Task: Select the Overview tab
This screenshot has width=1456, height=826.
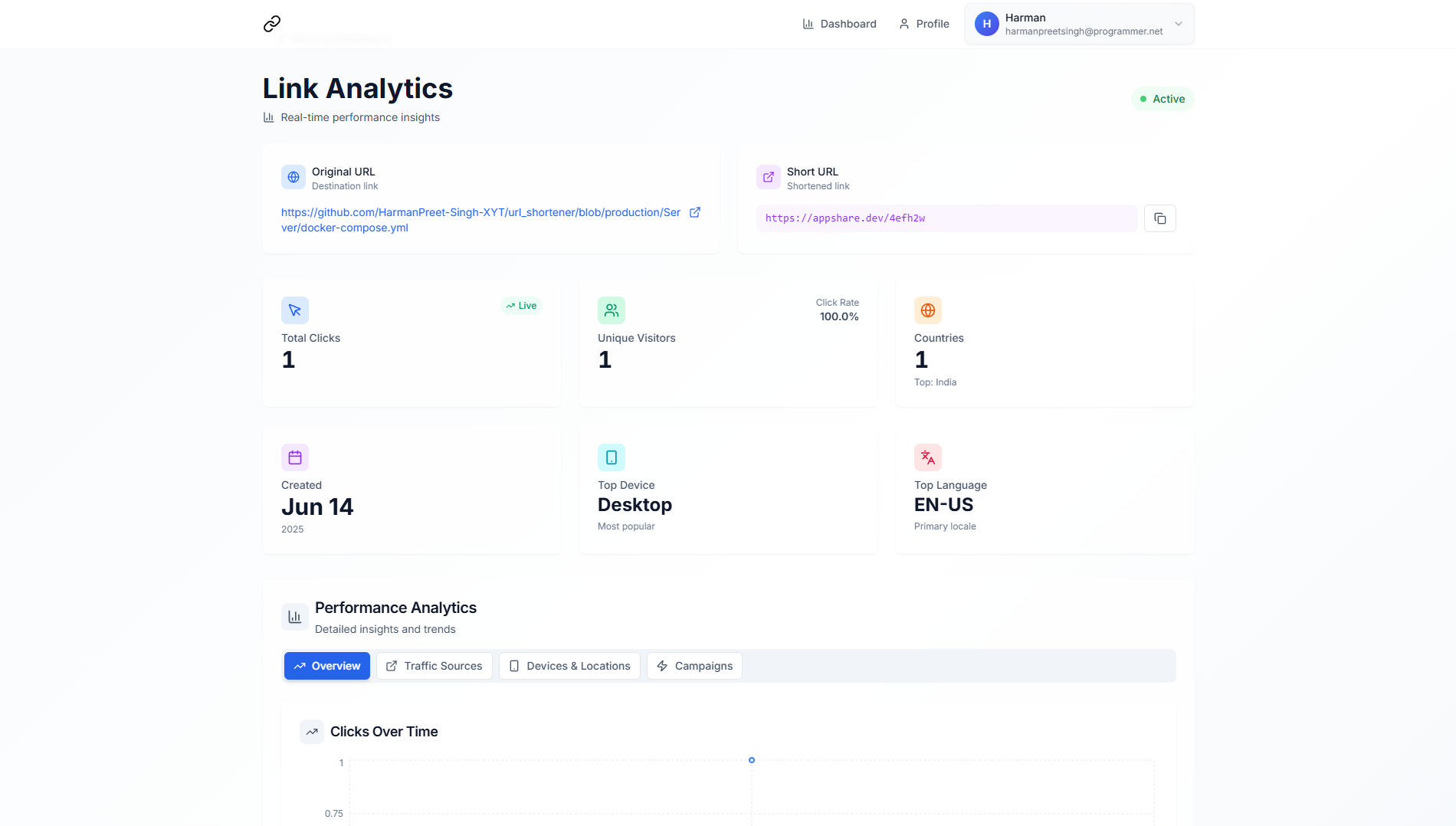Action: pyautogui.click(x=327, y=666)
